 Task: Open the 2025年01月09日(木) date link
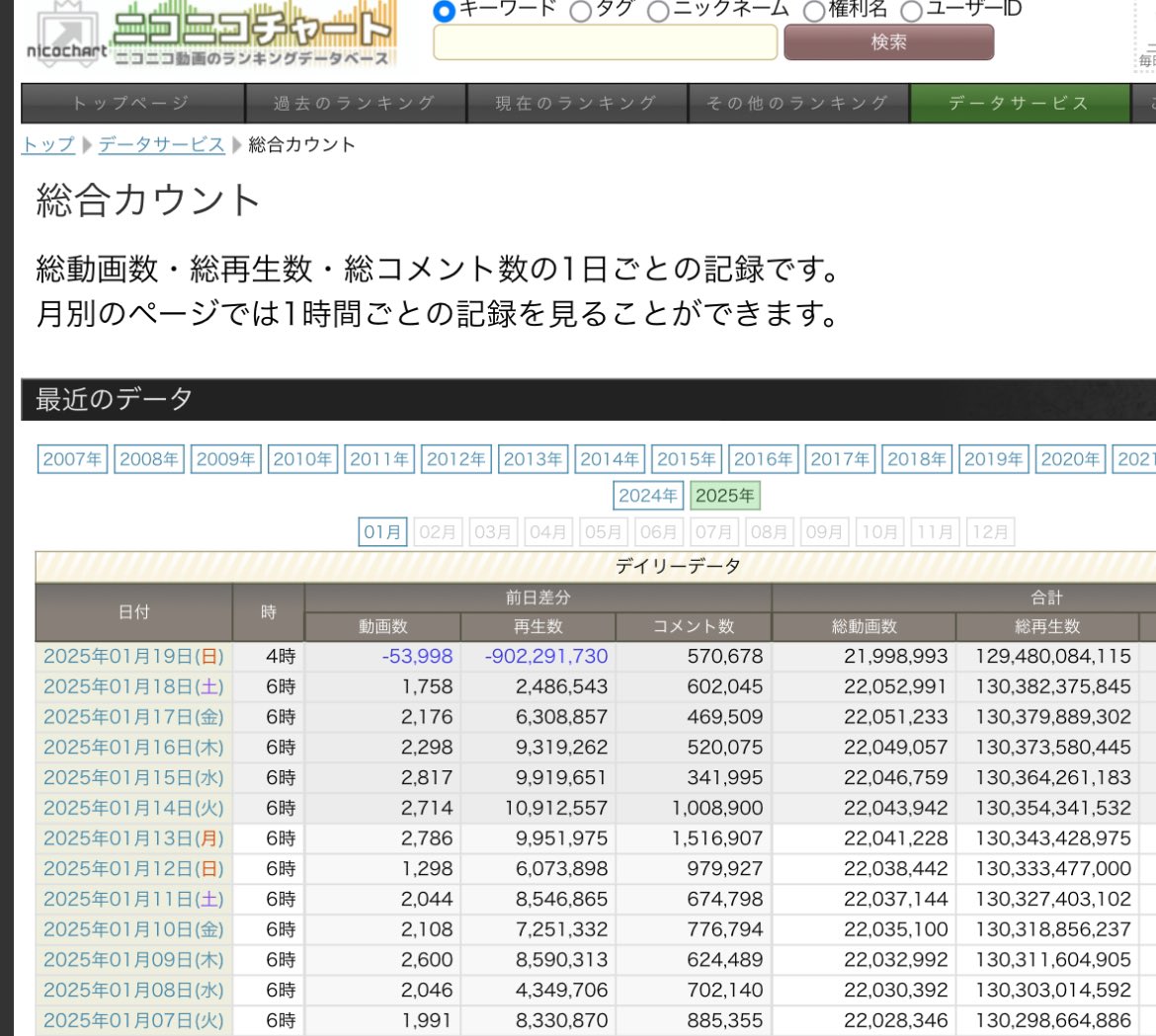pos(133,959)
